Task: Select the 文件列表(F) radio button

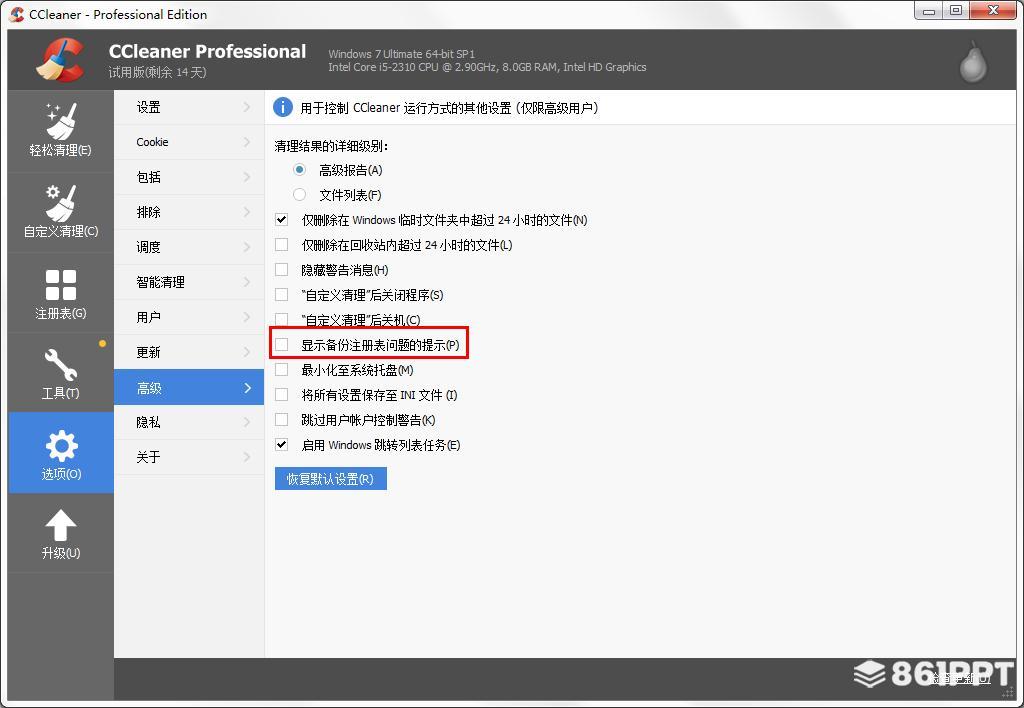Action: pyautogui.click(x=299, y=195)
